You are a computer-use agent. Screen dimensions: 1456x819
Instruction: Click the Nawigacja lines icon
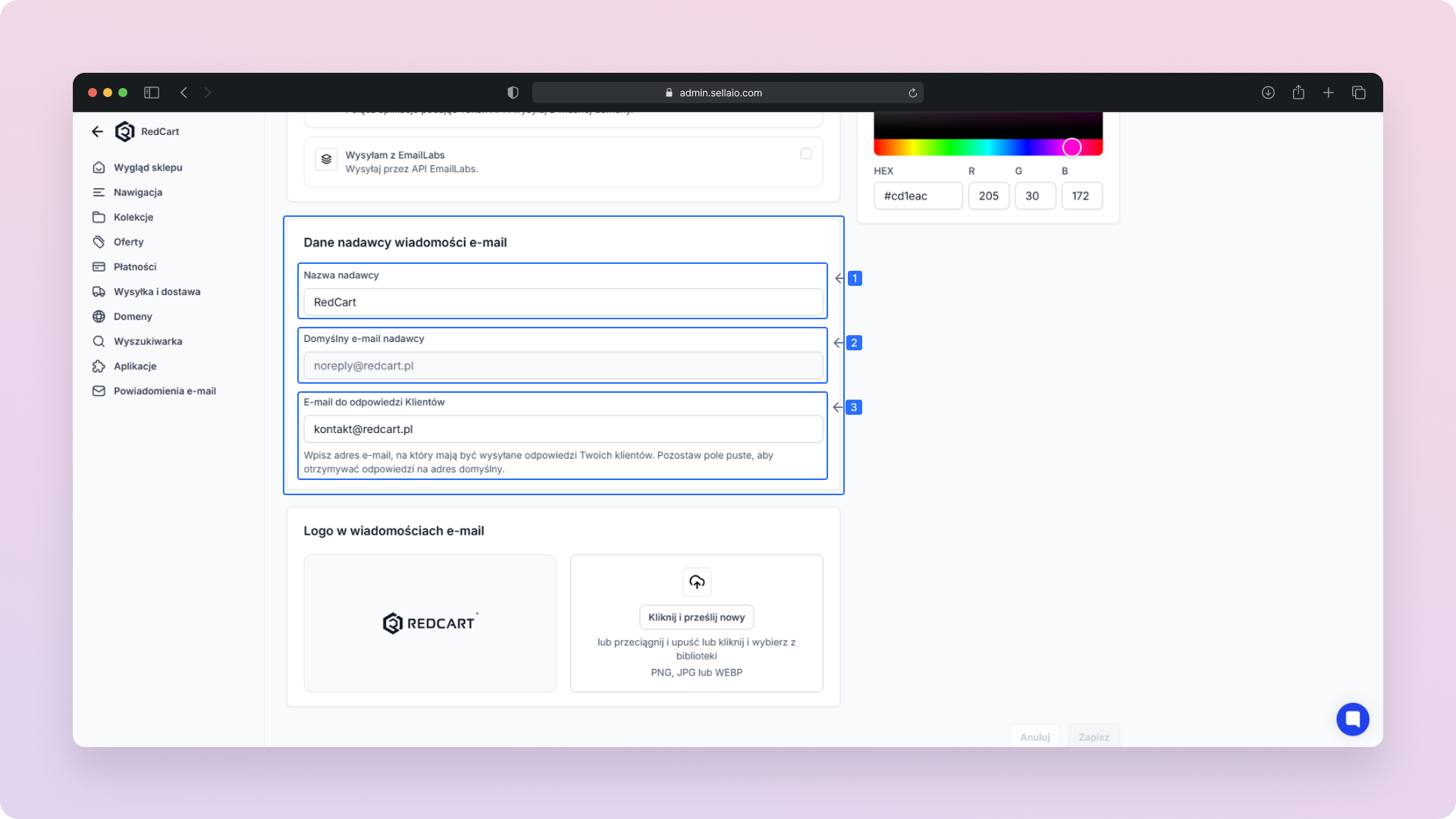point(99,193)
